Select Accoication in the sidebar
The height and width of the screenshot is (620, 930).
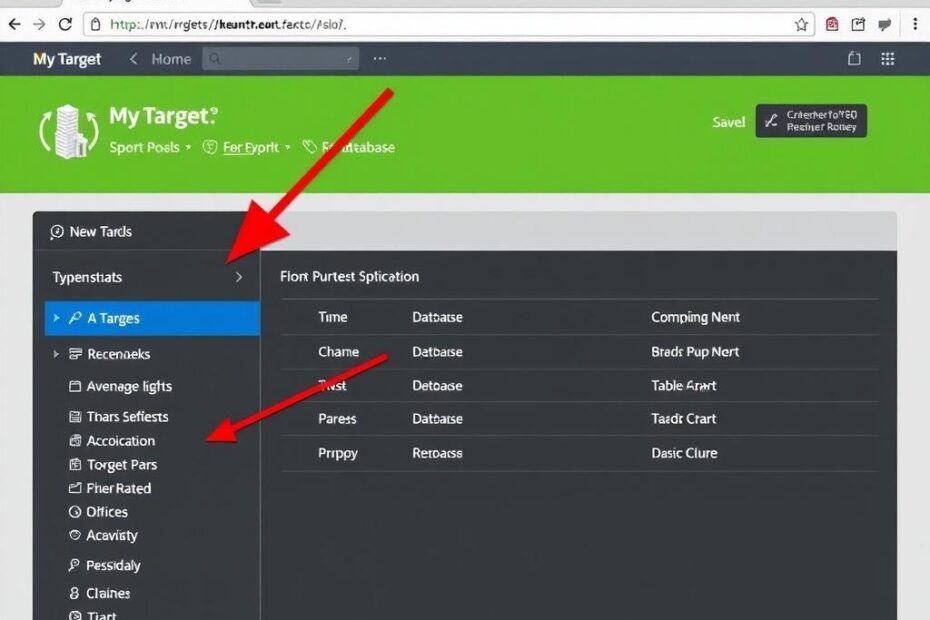coord(120,441)
